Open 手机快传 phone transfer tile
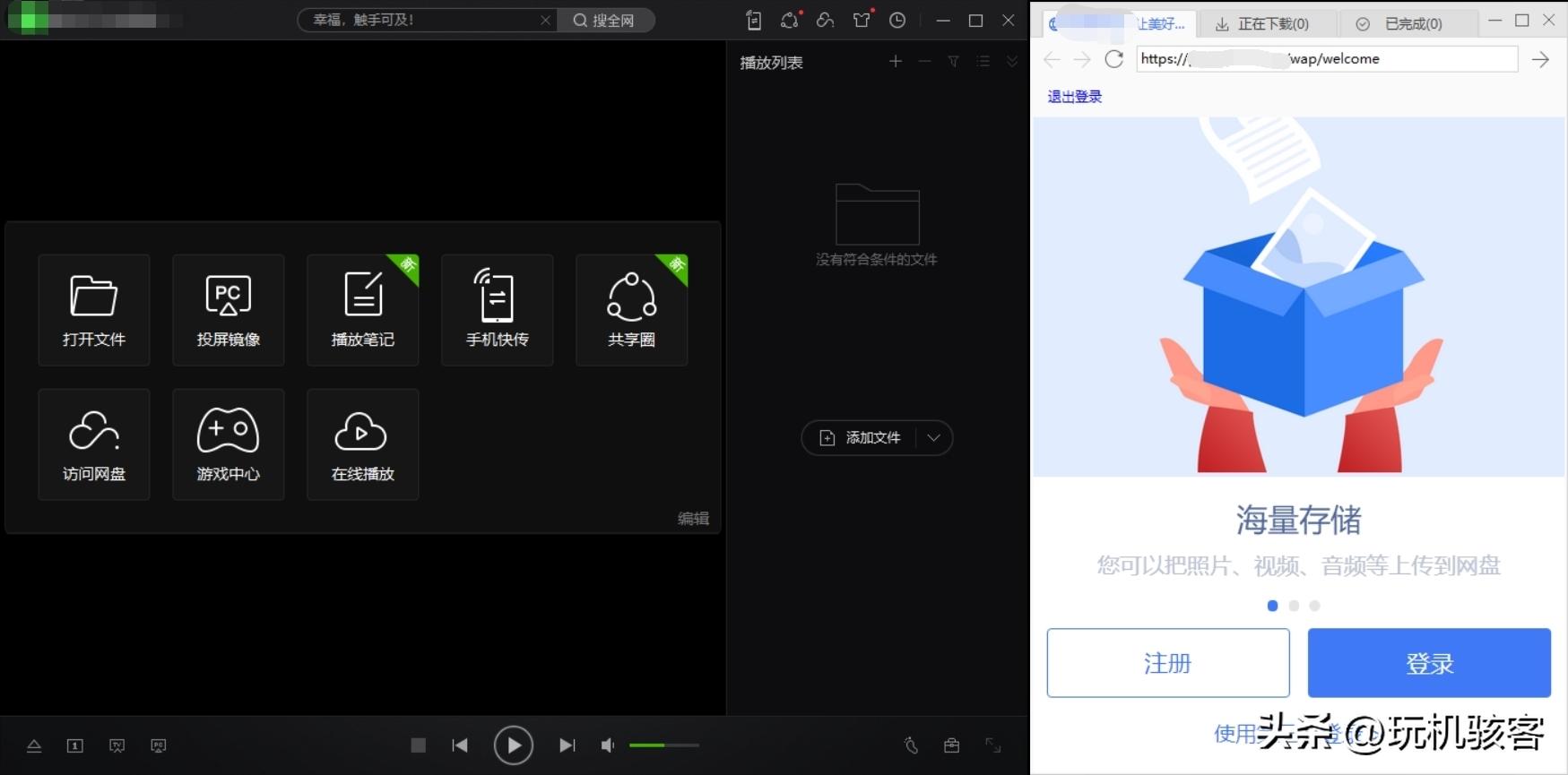 (x=498, y=310)
